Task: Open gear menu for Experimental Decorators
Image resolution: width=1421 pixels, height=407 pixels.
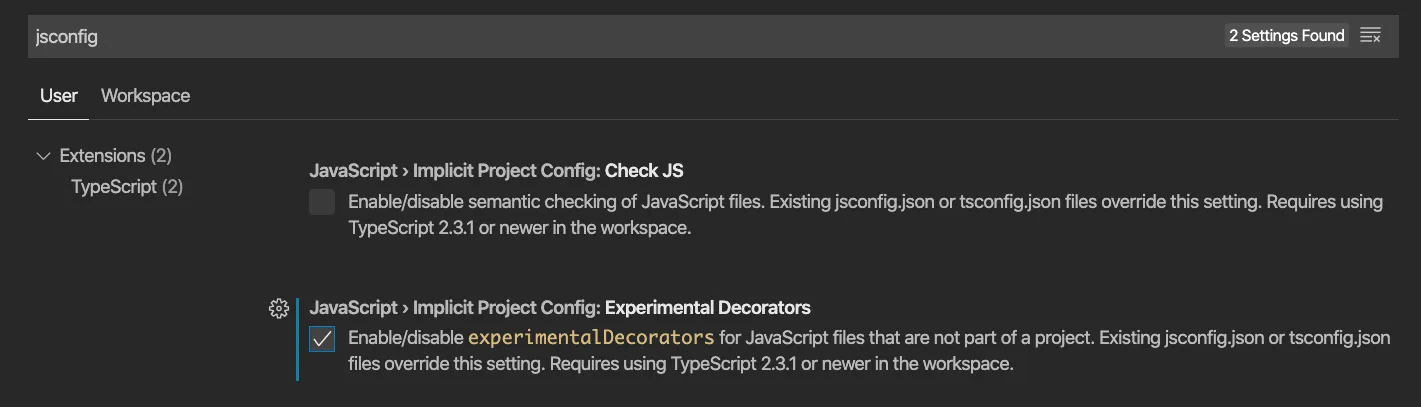Action: [x=279, y=308]
